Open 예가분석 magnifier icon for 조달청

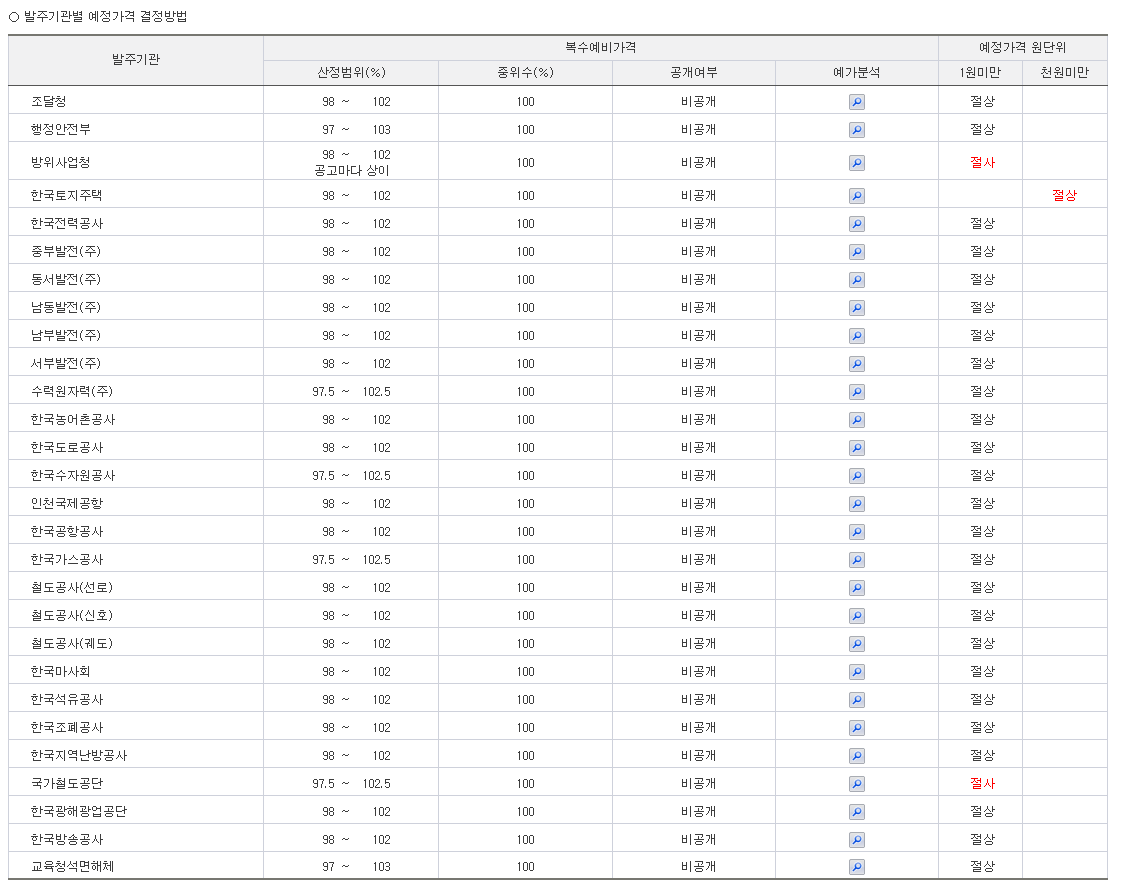pos(856,102)
